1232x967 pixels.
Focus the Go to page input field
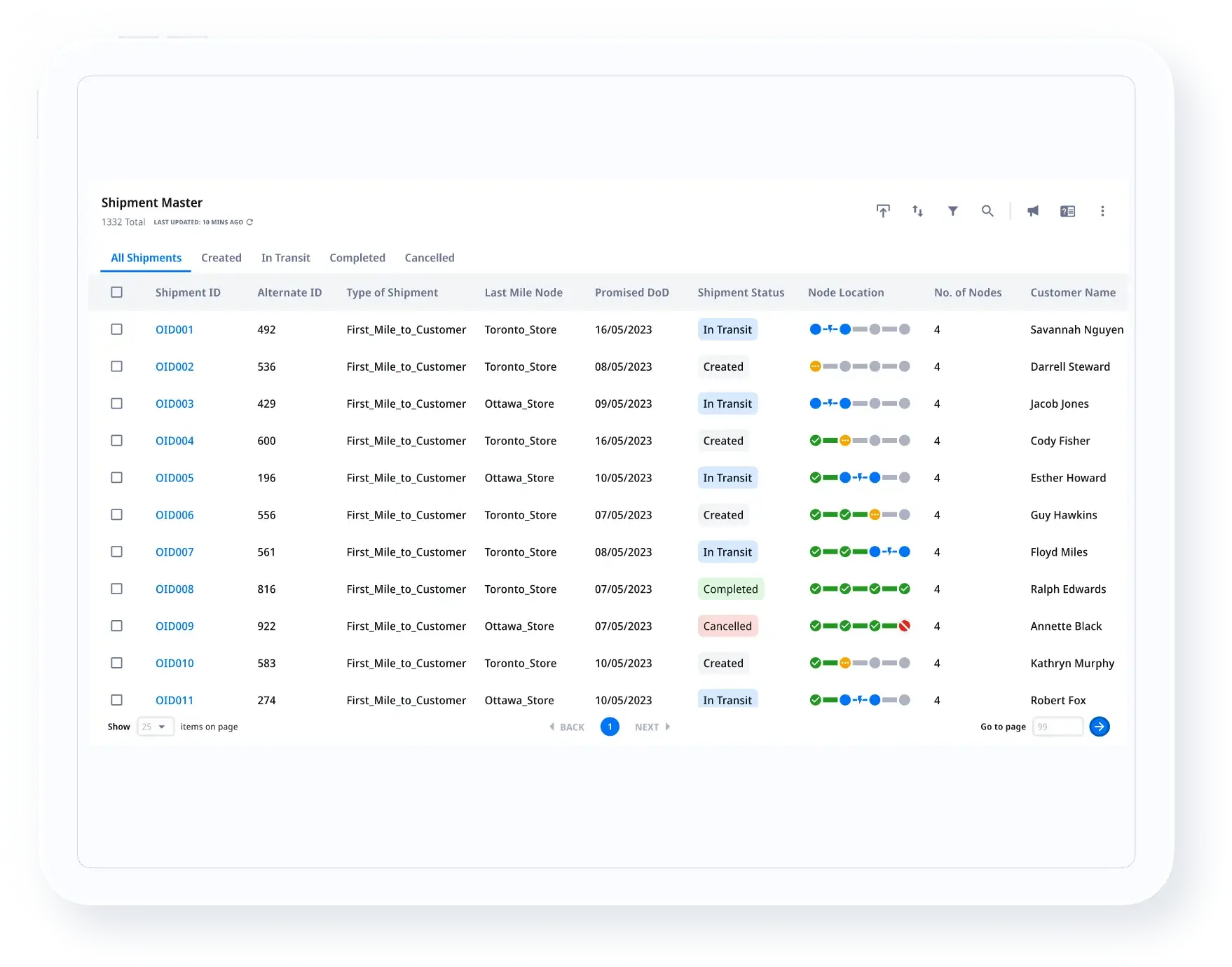[1057, 727]
